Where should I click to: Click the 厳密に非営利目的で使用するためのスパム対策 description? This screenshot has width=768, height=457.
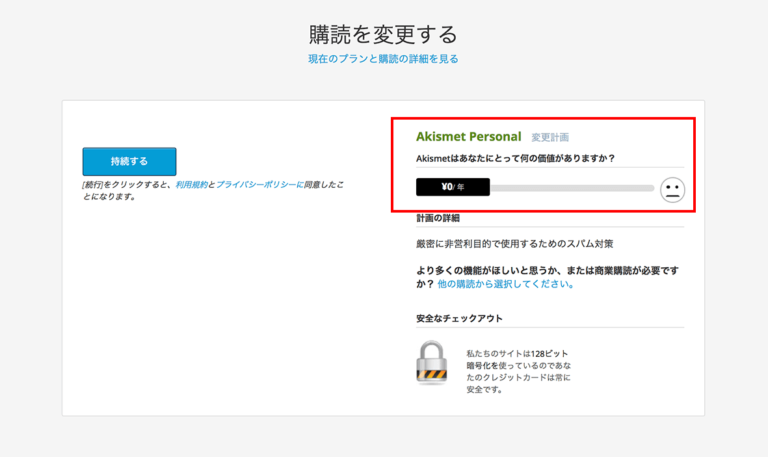pyautogui.click(x=515, y=244)
